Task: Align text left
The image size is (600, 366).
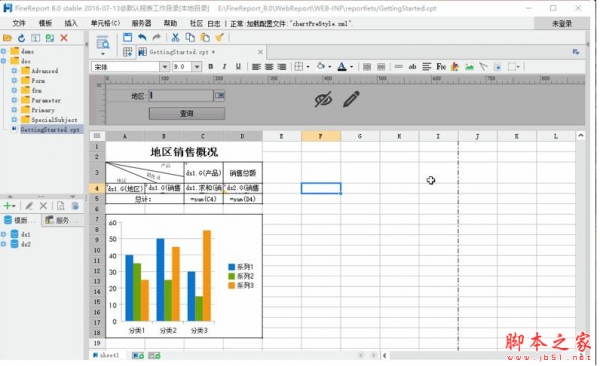Action: click(256, 67)
